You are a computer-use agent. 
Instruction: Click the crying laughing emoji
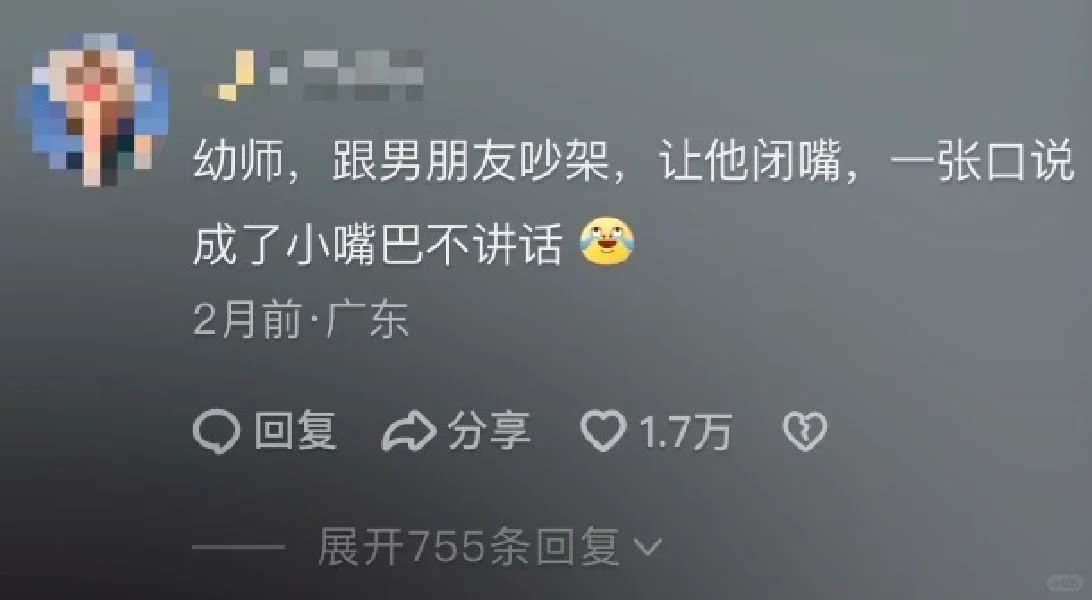tap(607, 242)
